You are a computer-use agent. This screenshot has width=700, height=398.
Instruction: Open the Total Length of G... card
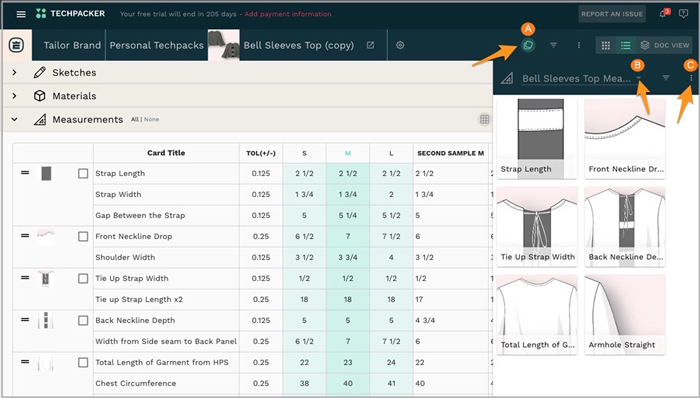pyautogui.click(x=537, y=314)
